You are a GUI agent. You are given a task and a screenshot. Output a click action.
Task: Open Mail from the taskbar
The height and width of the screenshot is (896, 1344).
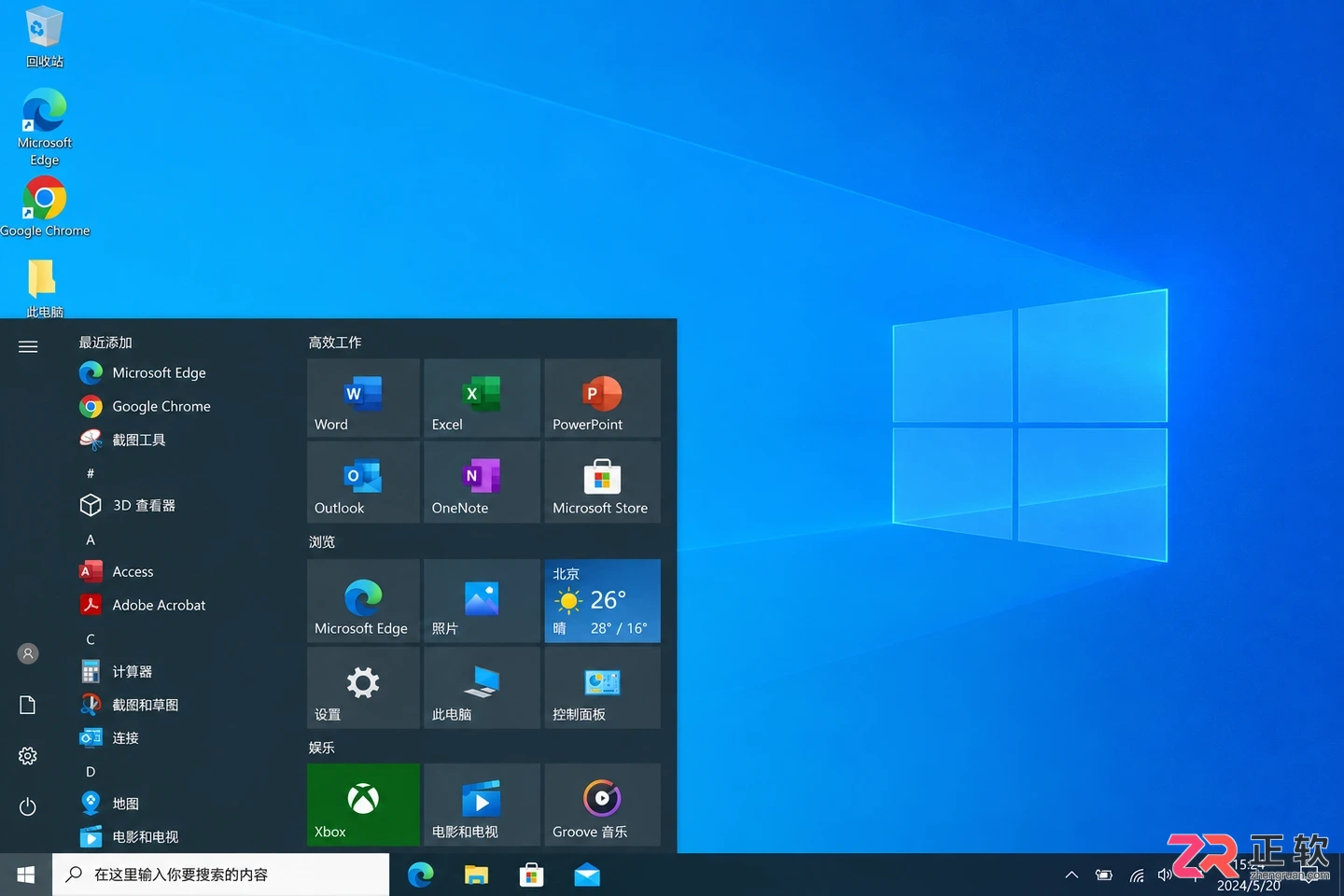(587, 875)
